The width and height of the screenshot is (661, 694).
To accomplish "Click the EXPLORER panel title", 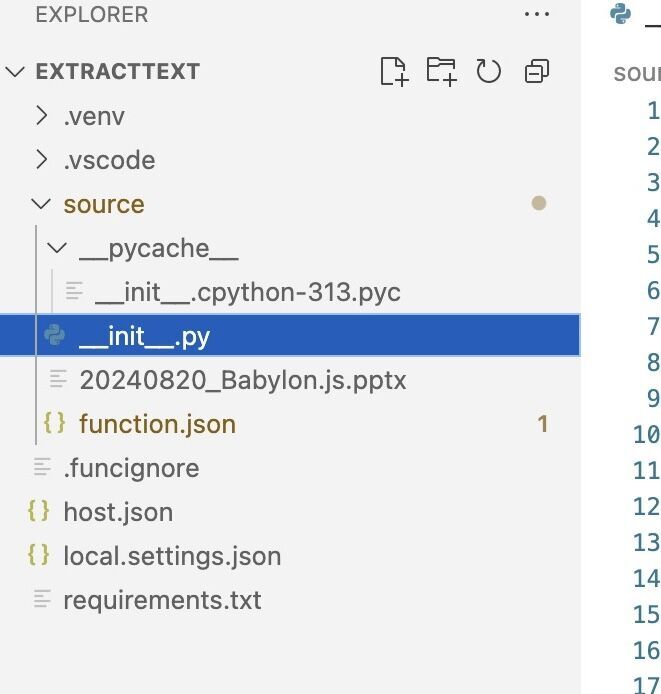I will pos(92,15).
